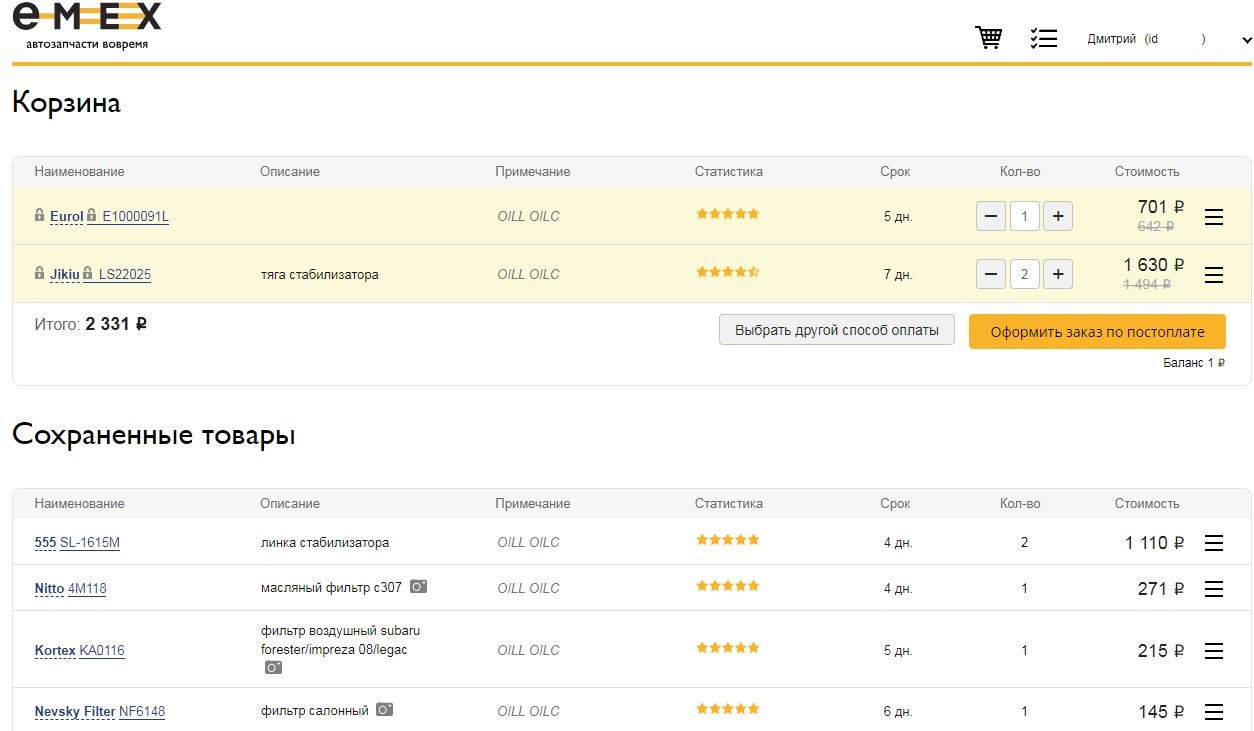This screenshot has height=731, width=1254.
Task: Open the 555 brand link
Action: tap(45, 543)
